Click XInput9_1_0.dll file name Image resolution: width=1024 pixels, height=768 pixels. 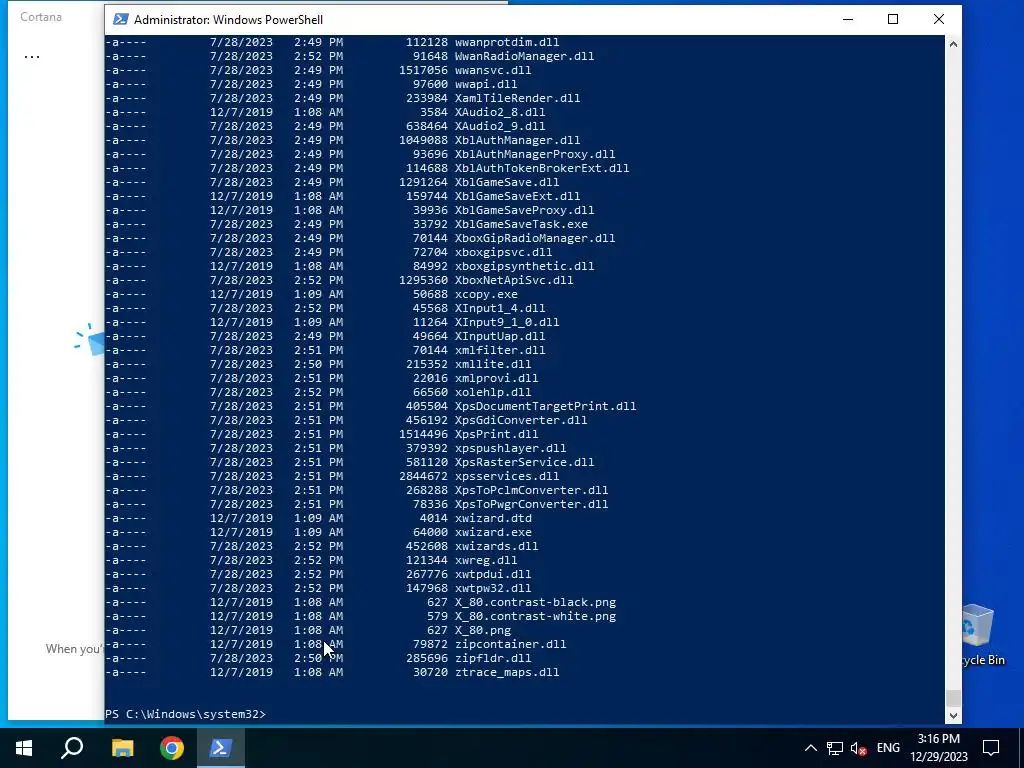(507, 323)
